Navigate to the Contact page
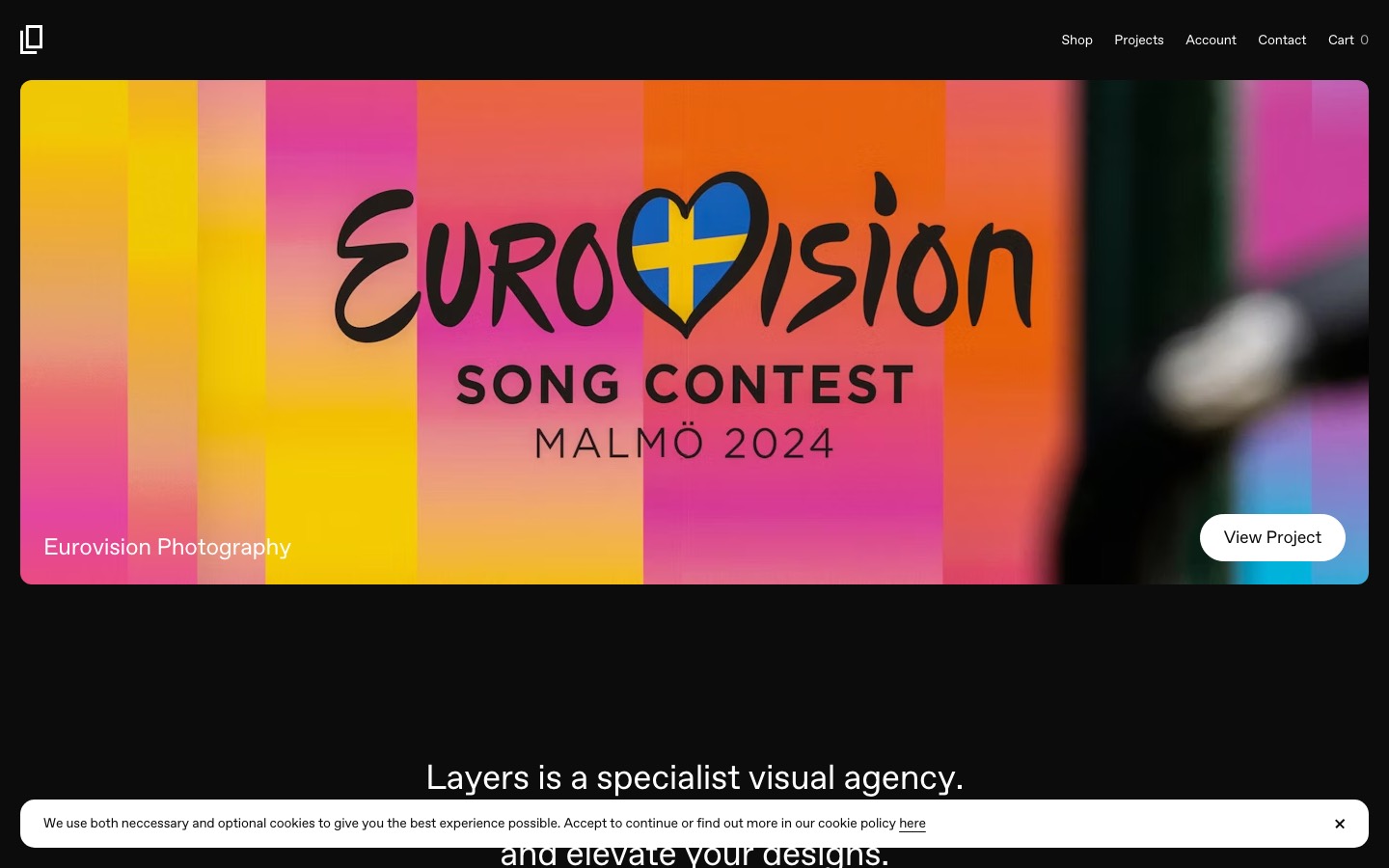The image size is (1389, 868). click(x=1282, y=40)
